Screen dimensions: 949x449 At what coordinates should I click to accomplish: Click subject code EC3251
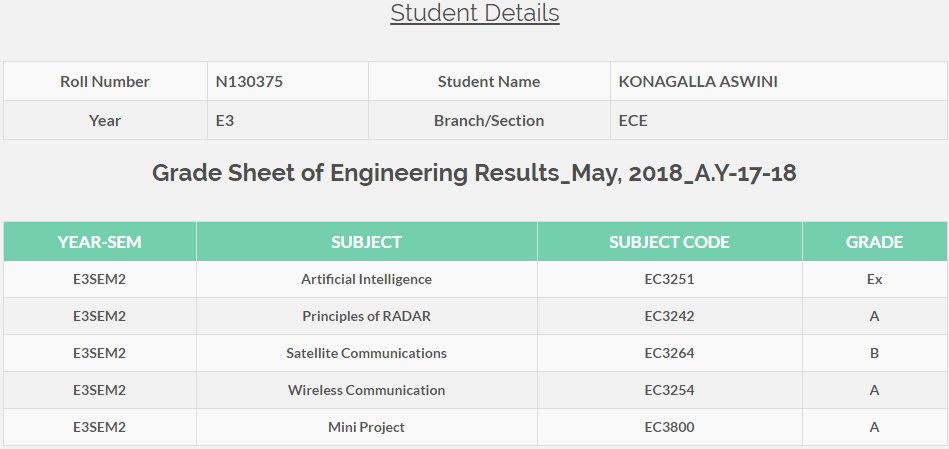click(669, 280)
